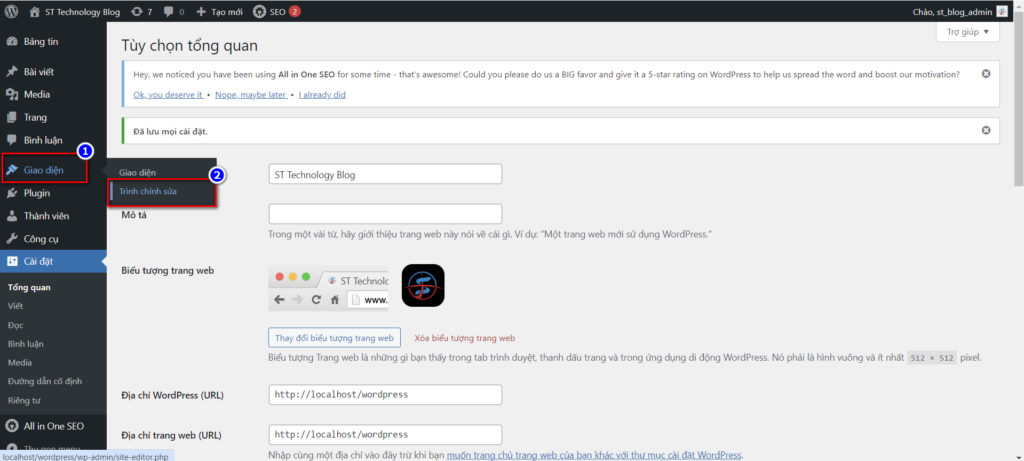Click the SEO gear icon in admin bar
This screenshot has width=1024, height=461.
(x=260, y=11)
